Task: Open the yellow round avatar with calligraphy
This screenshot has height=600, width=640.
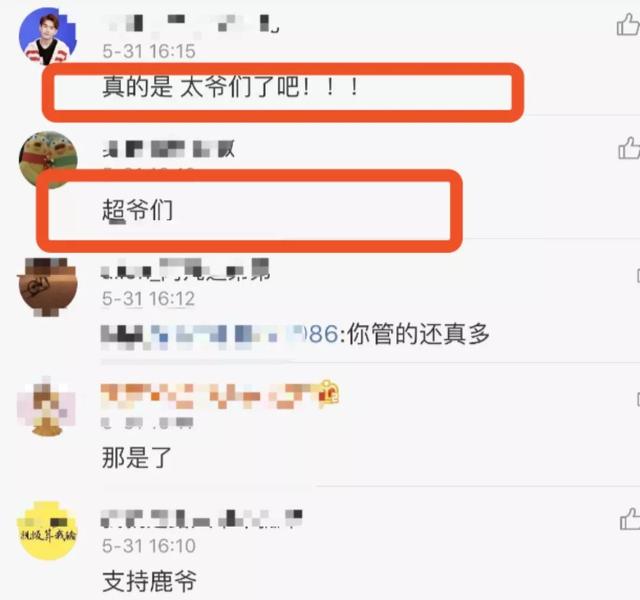Action: [48, 531]
